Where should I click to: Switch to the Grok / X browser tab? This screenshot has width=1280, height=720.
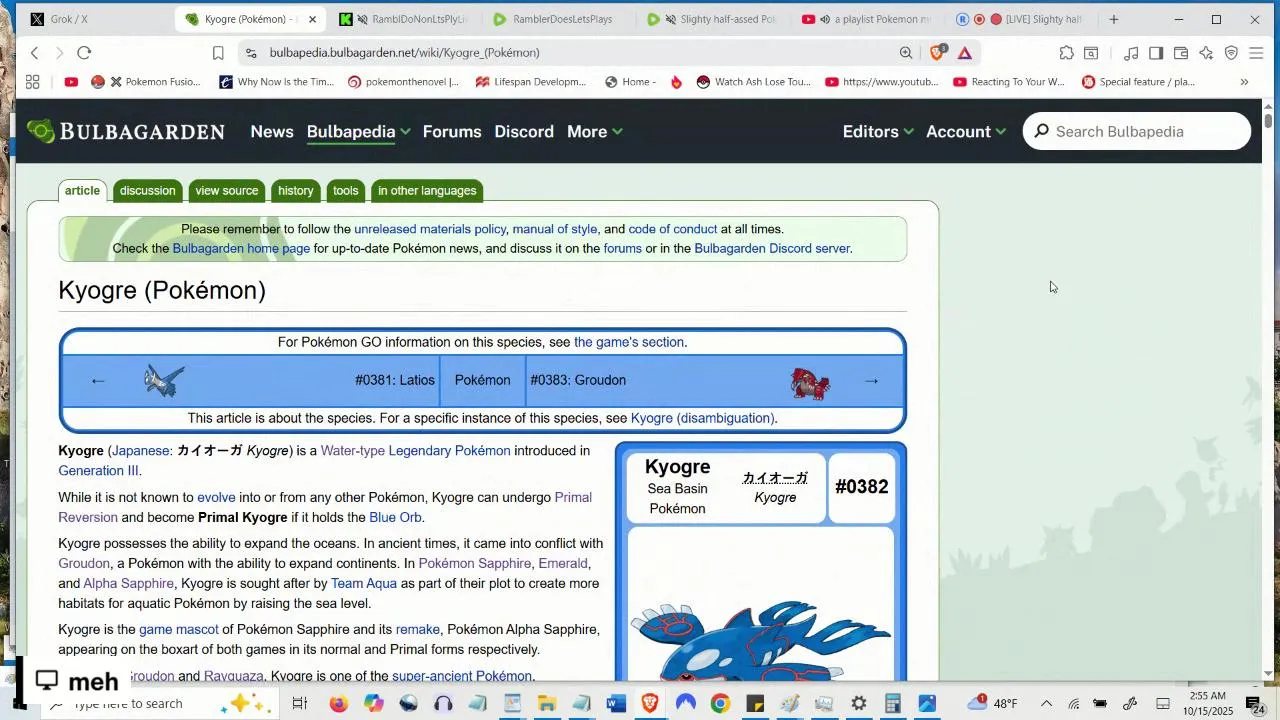pyautogui.click(x=95, y=19)
